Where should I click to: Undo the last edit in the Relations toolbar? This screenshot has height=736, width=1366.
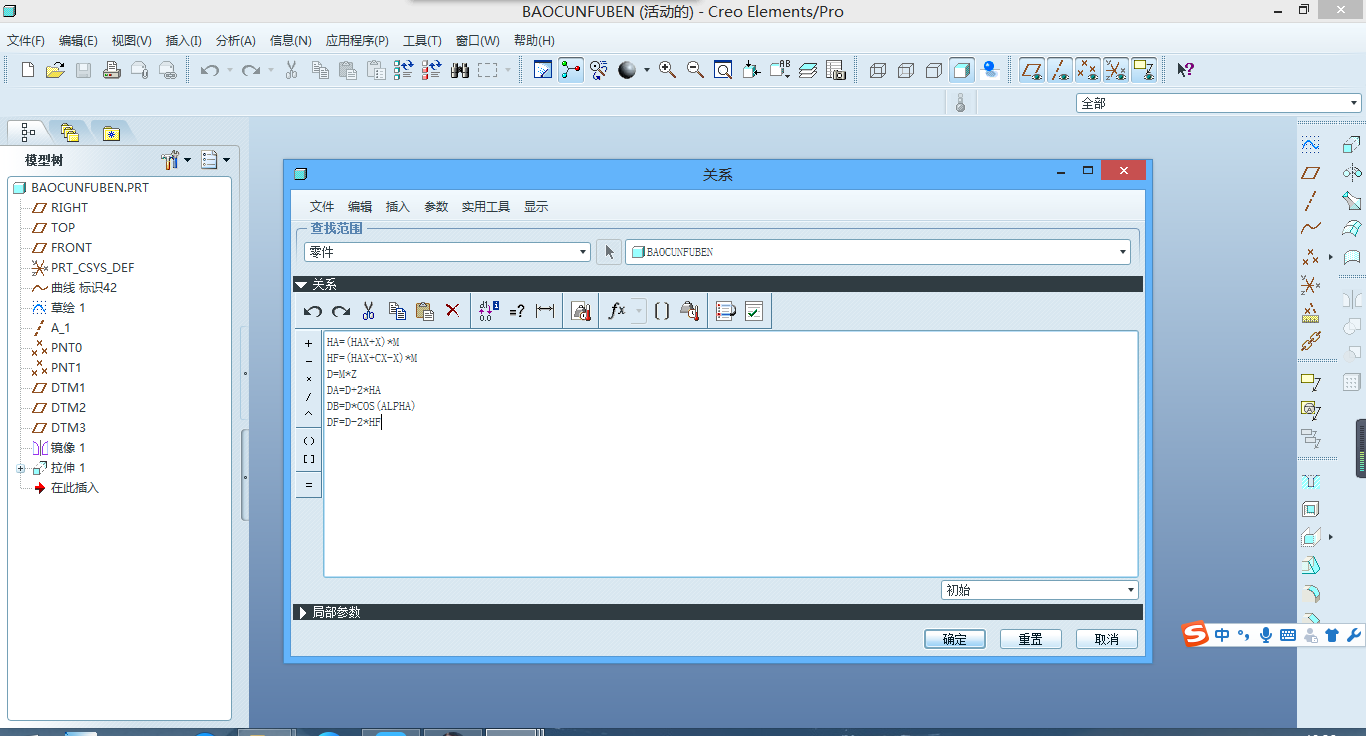[313, 311]
